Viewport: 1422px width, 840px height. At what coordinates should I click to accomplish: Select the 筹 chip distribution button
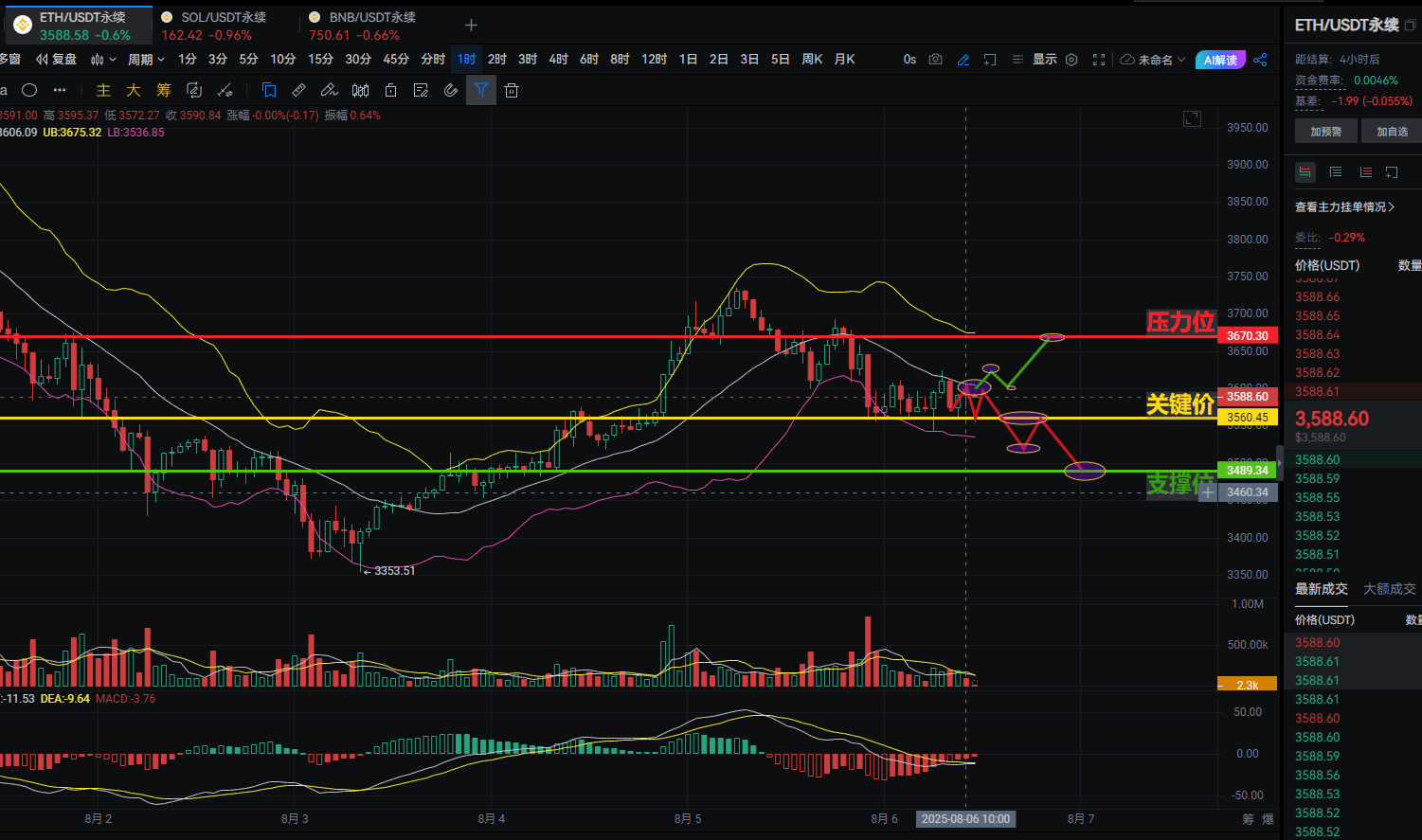[x=164, y=90]
